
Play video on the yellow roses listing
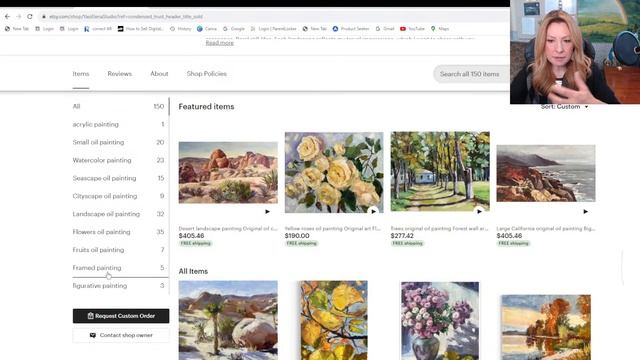pos(373,211)
